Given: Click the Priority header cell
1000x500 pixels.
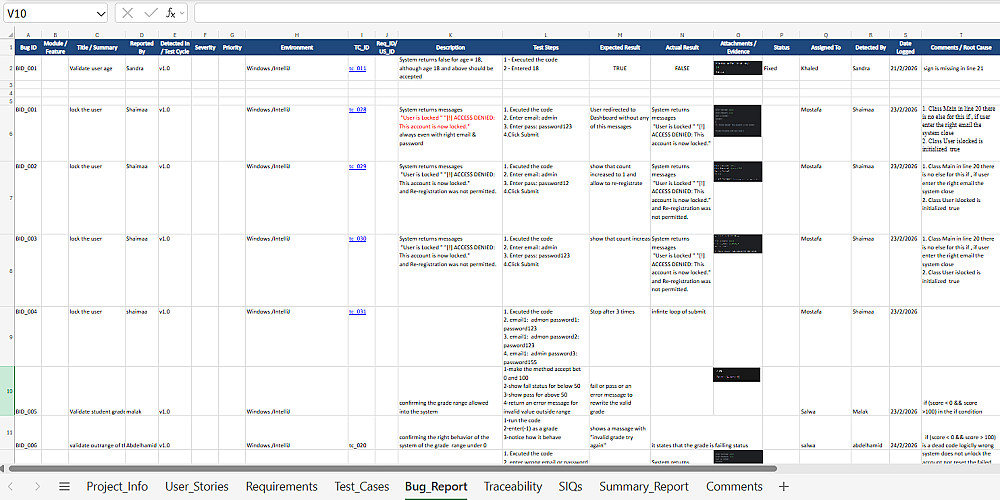Looking at the screenshot, I should click(232, 47).
